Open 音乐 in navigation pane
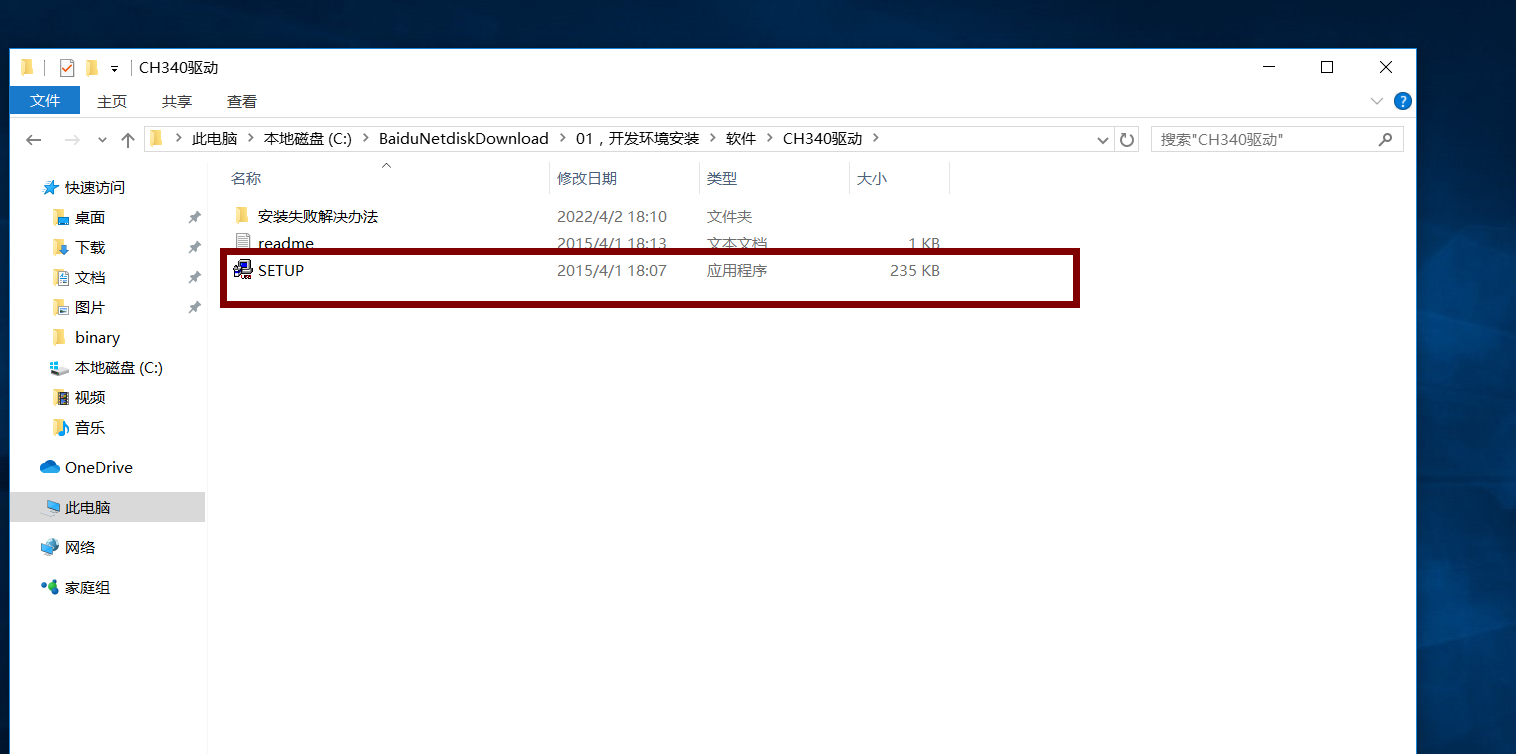1516x754 pixels. [90, 428]
